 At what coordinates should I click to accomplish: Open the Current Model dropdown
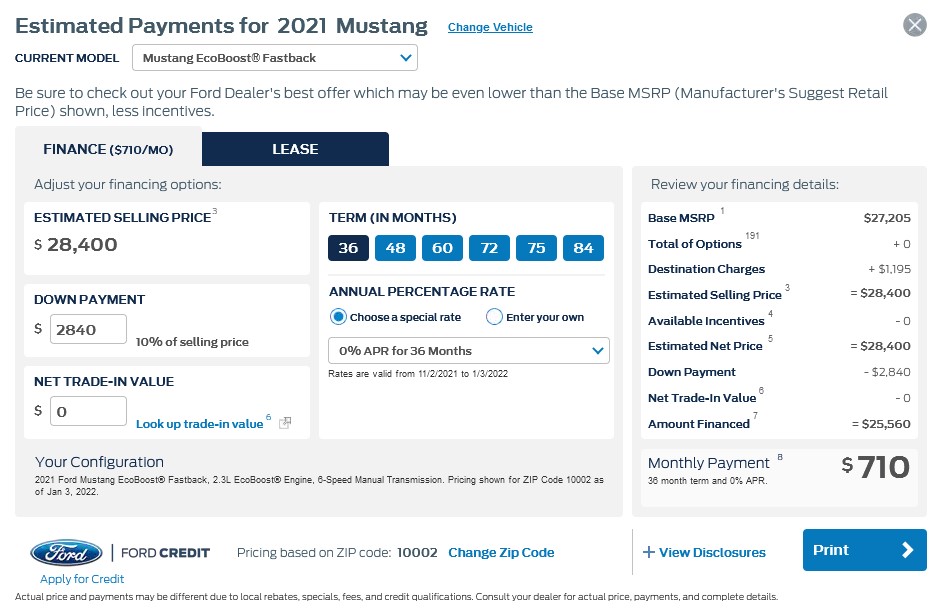(275, 58)
